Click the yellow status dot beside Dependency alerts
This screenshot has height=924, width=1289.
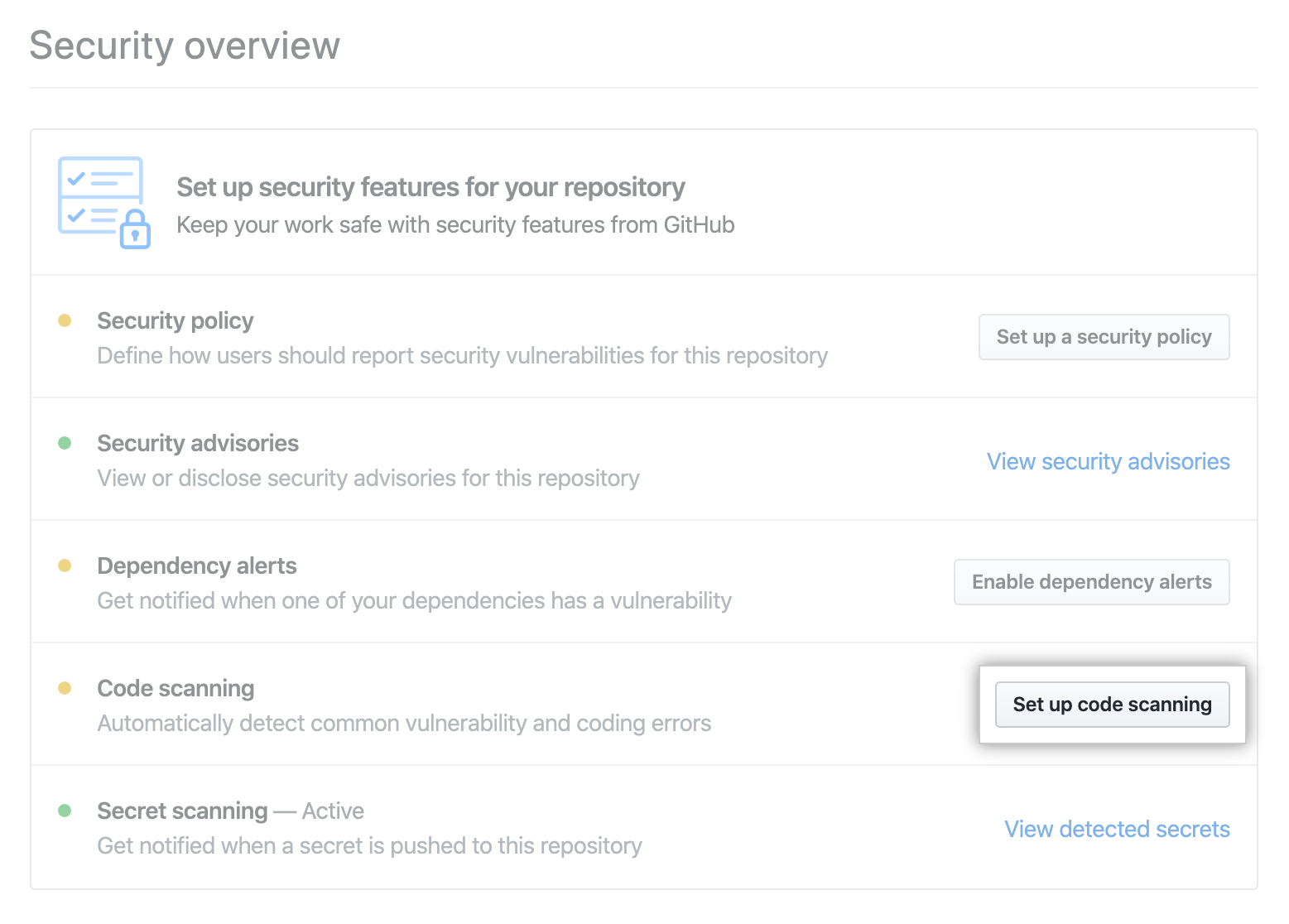click(65, 564)
